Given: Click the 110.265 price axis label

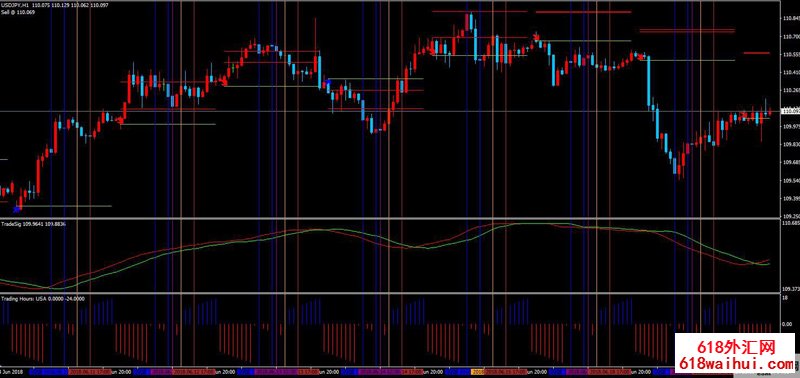Looking at the screenshot, I should pos(790,91).
